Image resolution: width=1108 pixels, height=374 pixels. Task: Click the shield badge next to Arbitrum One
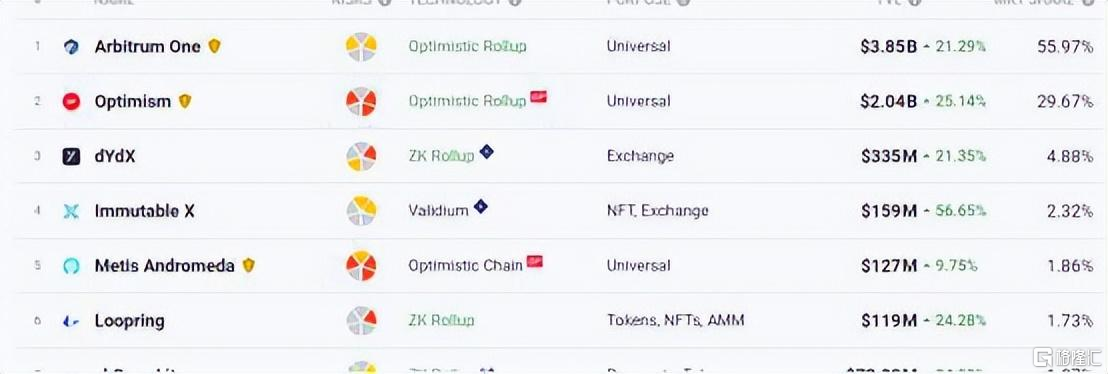(x=214, y=46)
